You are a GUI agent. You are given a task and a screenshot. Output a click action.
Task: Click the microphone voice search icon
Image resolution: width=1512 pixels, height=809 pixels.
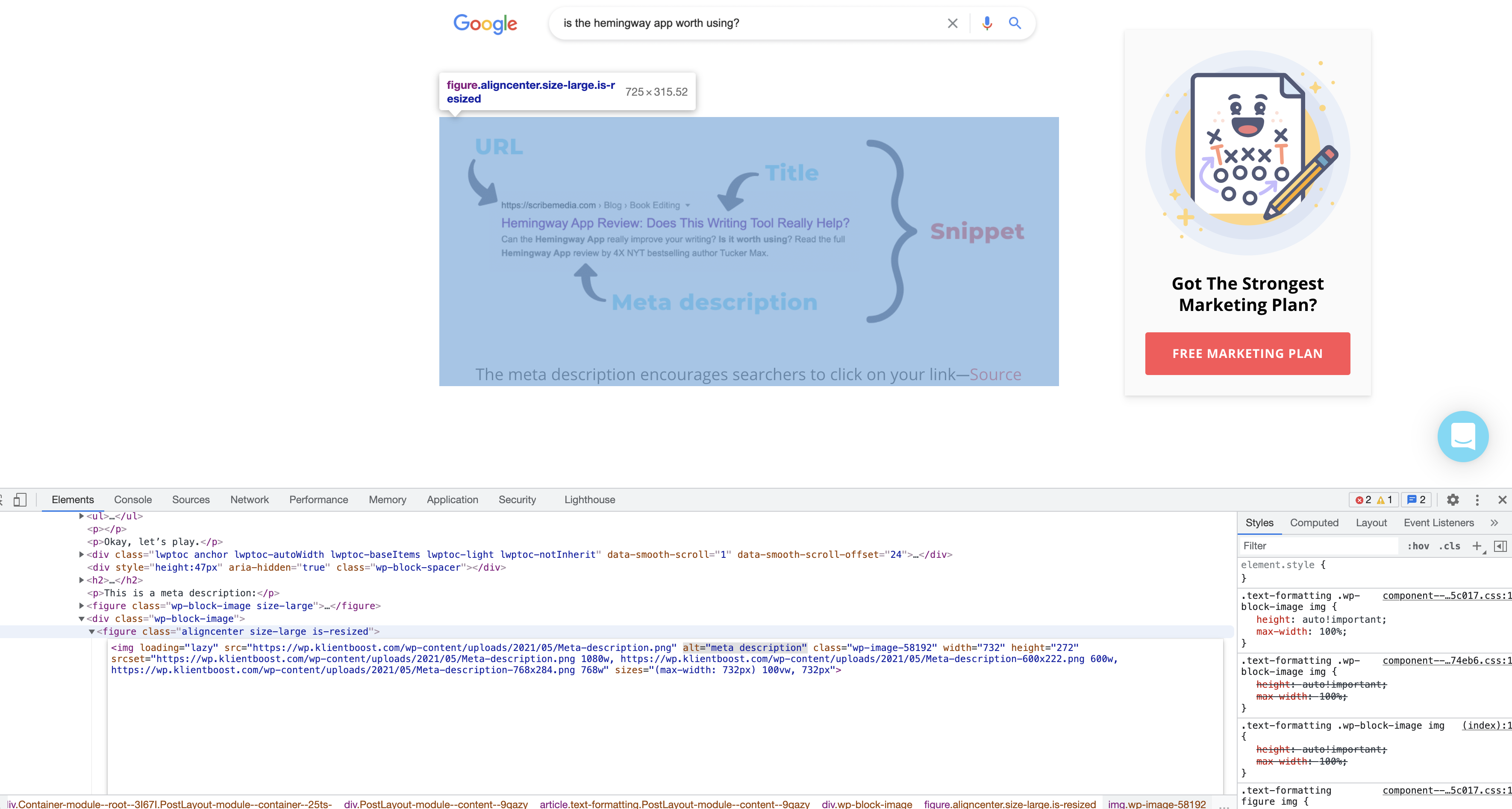987,23
